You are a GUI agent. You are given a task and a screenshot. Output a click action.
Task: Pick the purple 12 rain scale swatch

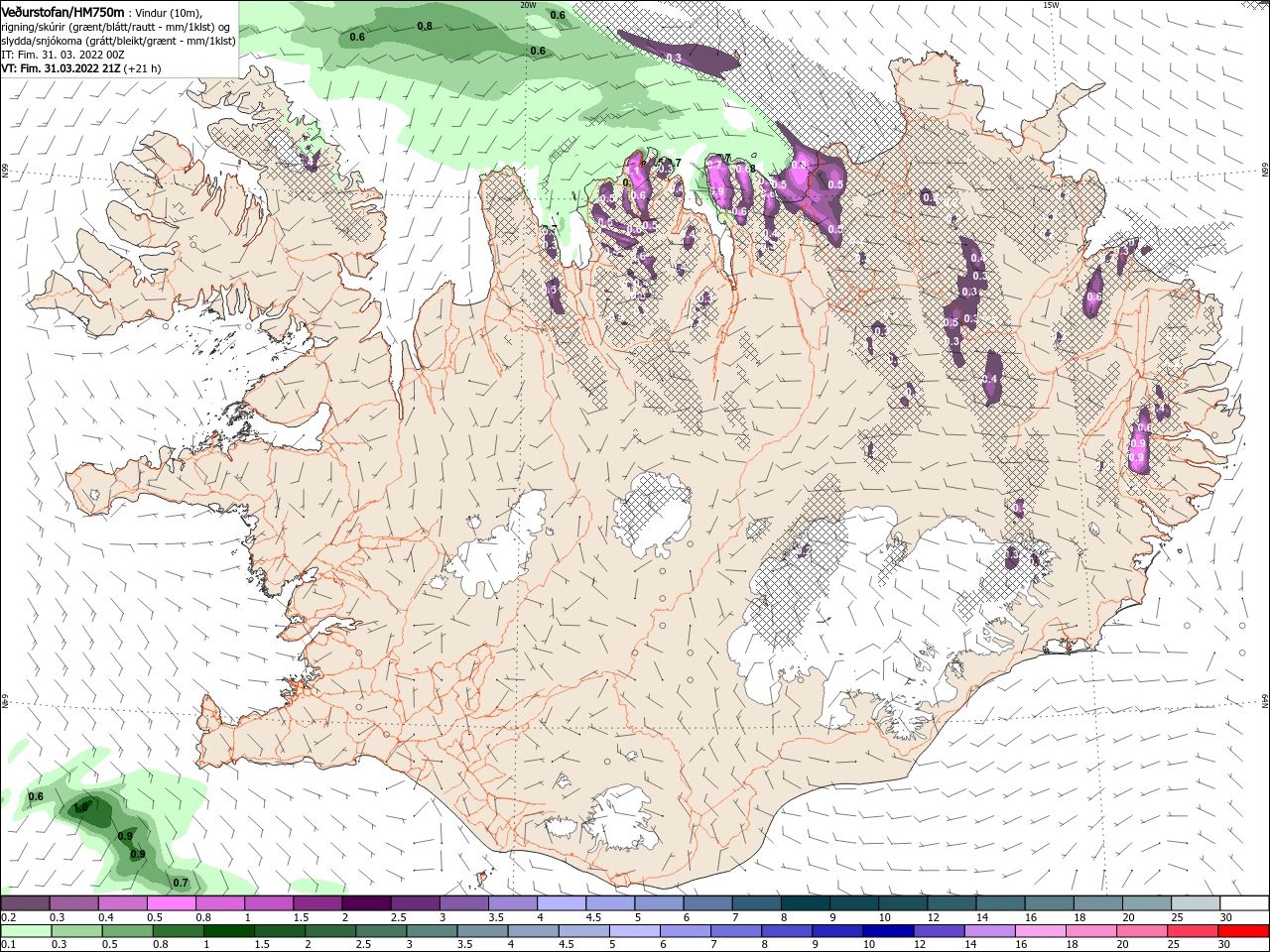click(x=940, y=931)
